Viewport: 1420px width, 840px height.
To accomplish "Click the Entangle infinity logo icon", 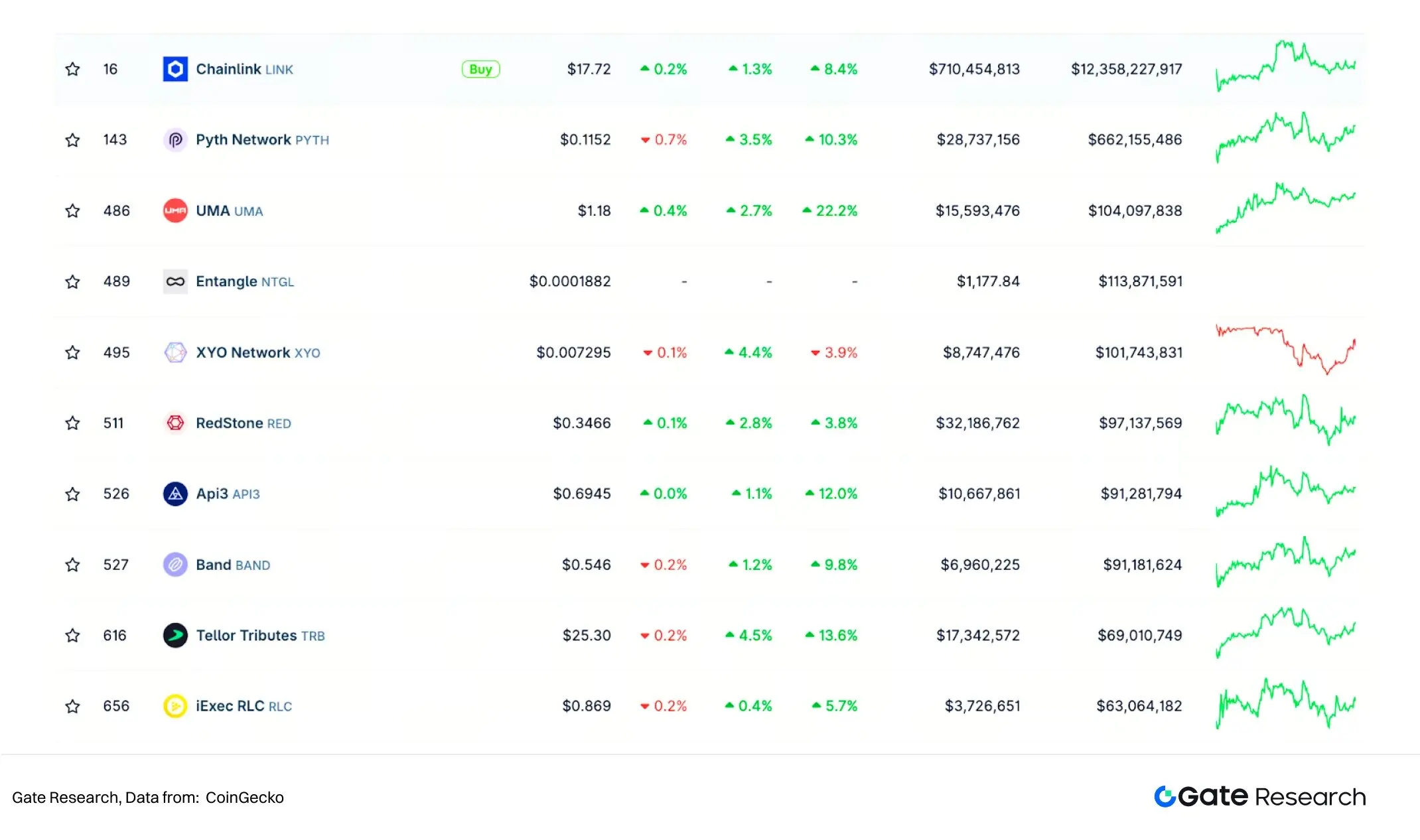I will click(175, 282).
